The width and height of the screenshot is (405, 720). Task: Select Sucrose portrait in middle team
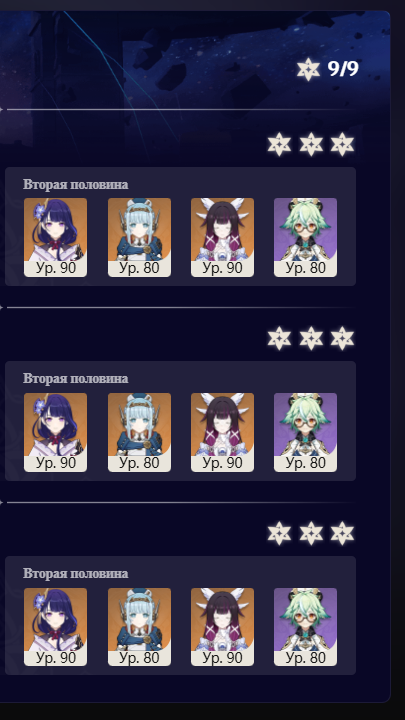(305, 432)
